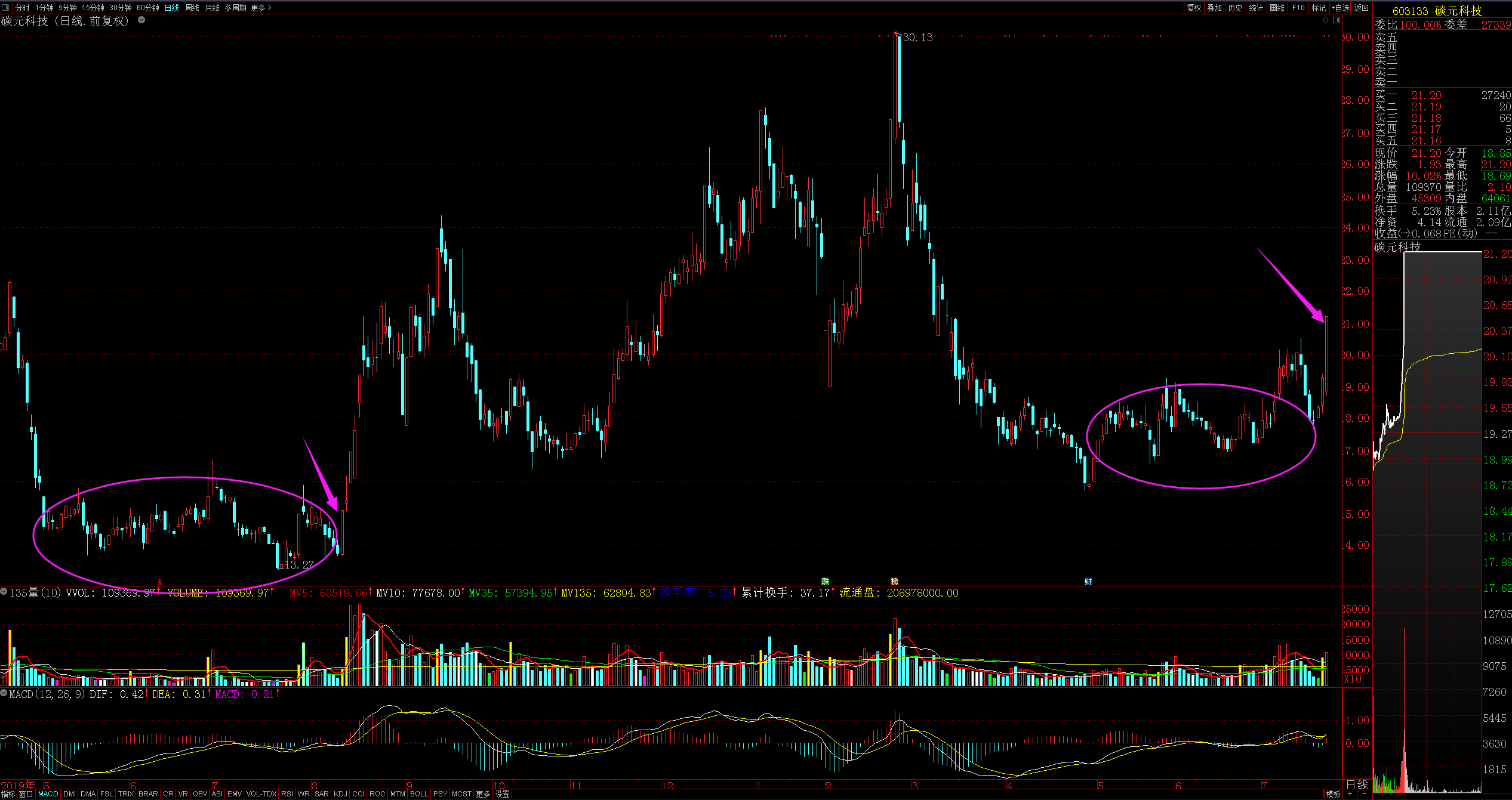1512x800 pixels.
Task: Click the diamond marker icon at chart top right
Action: (1326, 20)
